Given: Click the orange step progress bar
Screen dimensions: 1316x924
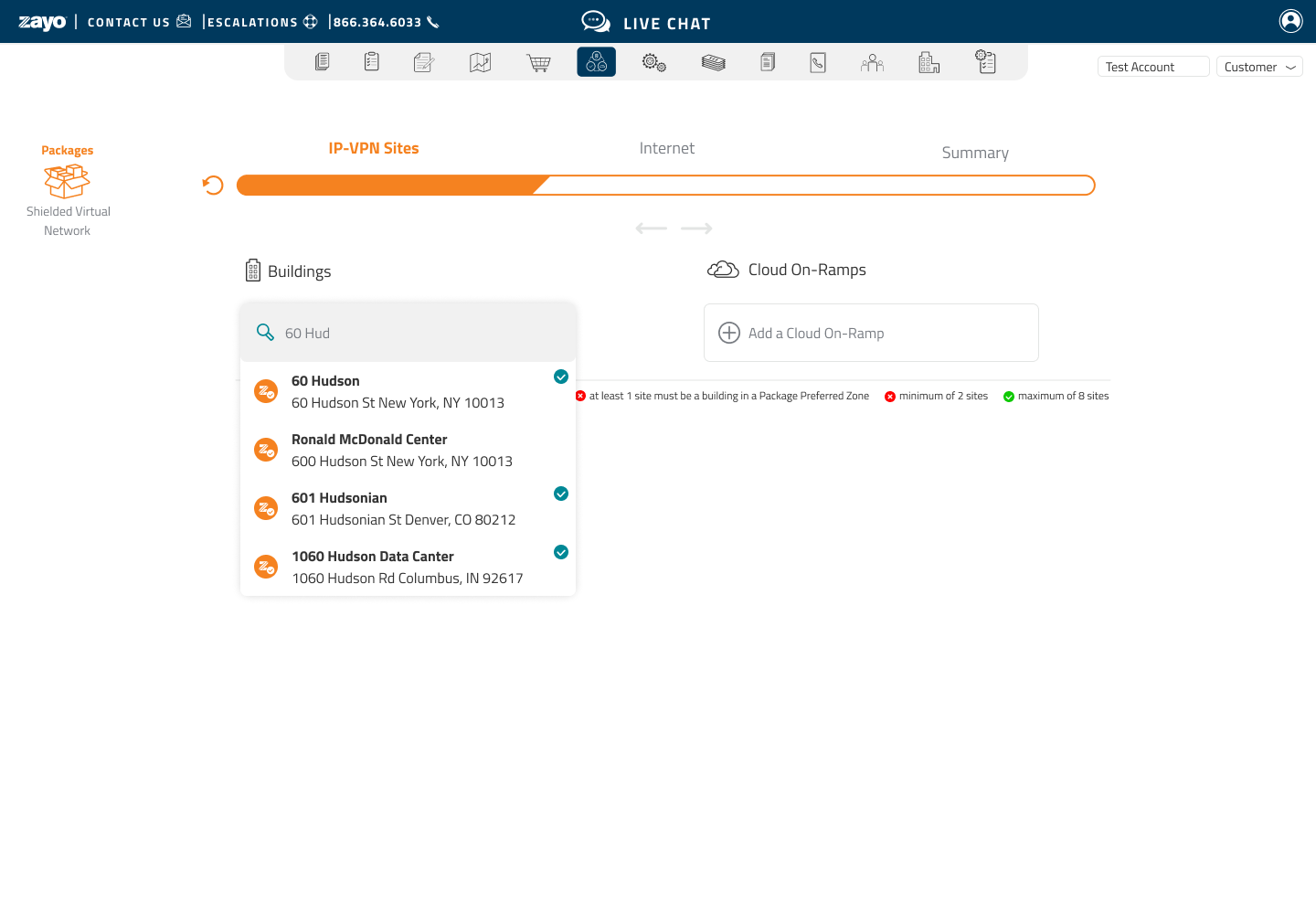Looking at the screenshot, I should 665,186.
